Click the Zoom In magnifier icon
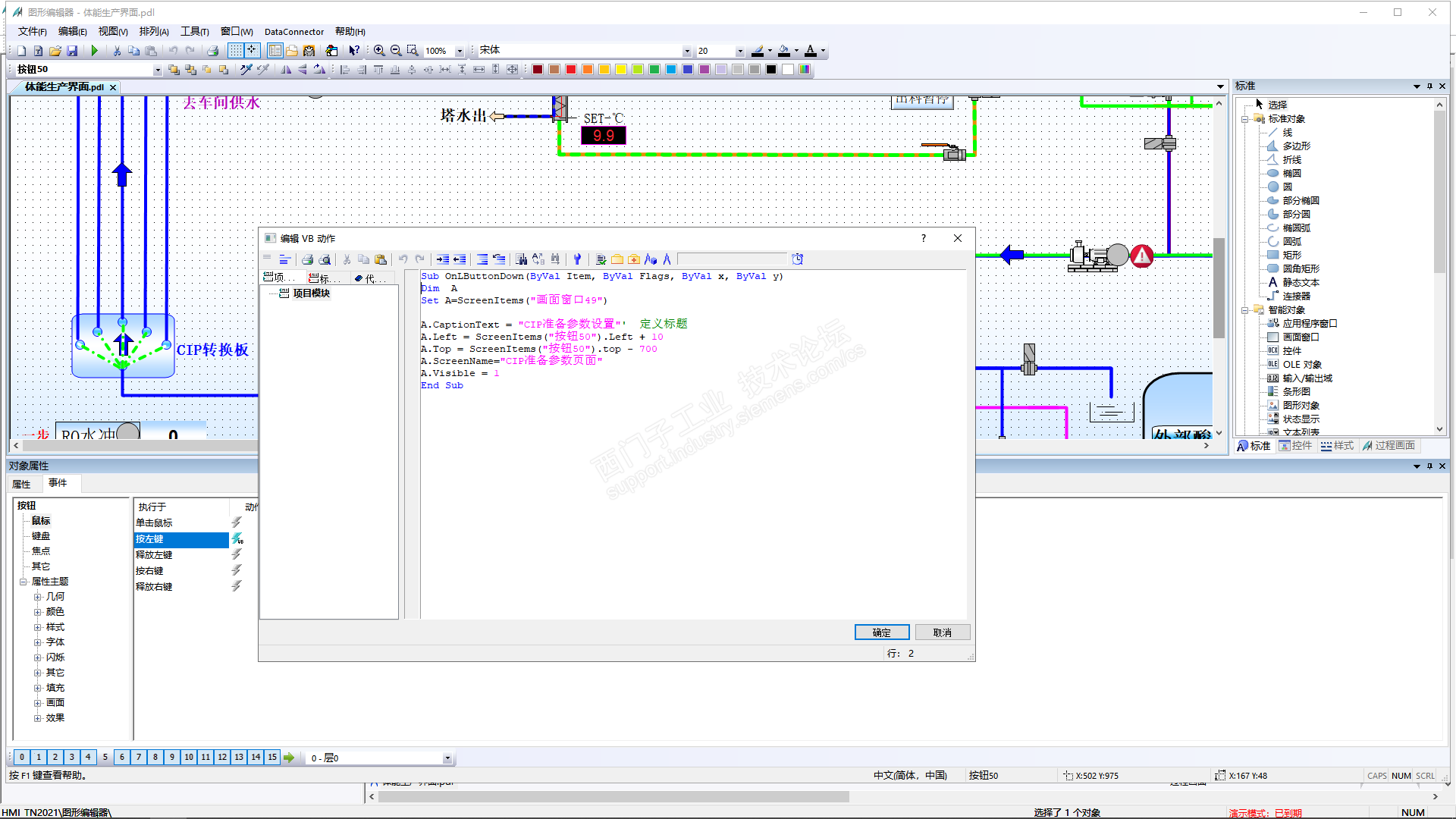The width and height of the screenshot is (1456, 819). pos(379,51)
